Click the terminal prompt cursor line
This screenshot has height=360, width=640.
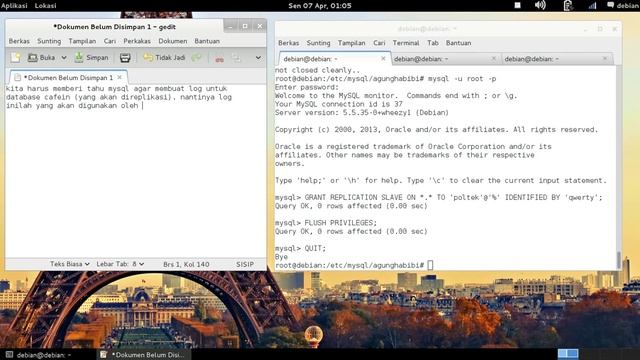point(354,265)
